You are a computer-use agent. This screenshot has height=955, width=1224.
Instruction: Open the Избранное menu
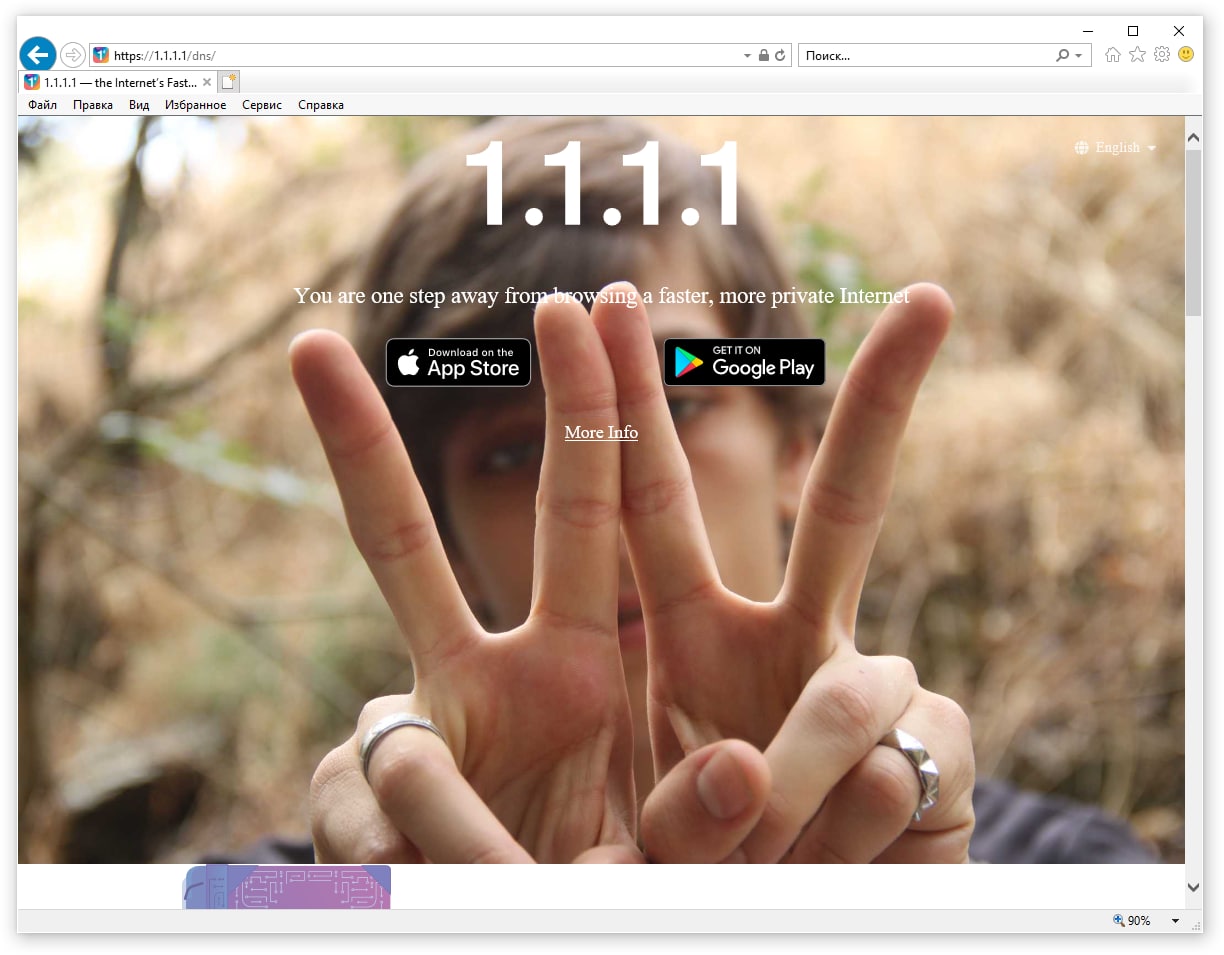196,105
